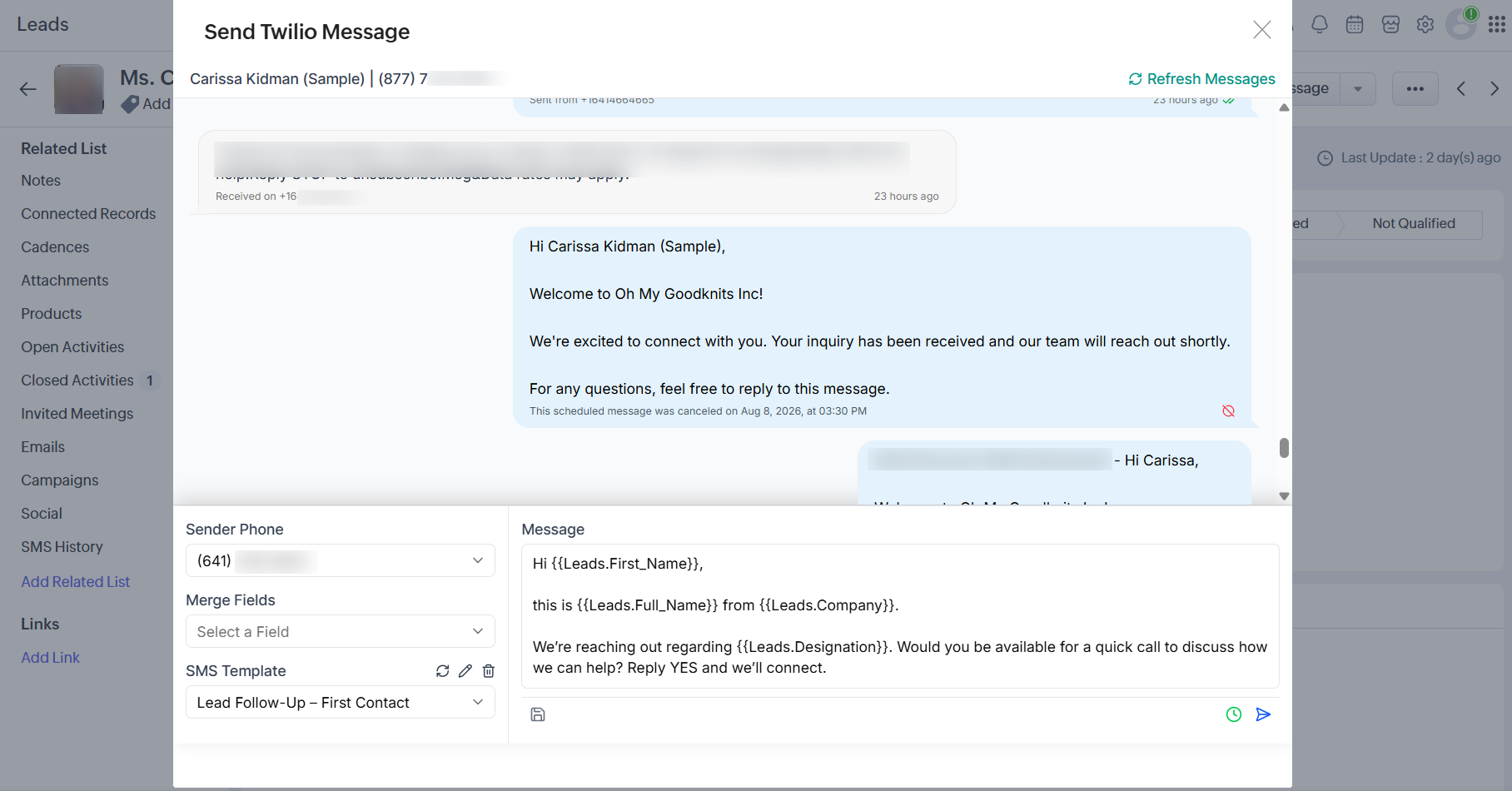Expand the message button dropdown arrow
The height and width of the screenshot is (791, 1512).
click(x=1358, y=88)
